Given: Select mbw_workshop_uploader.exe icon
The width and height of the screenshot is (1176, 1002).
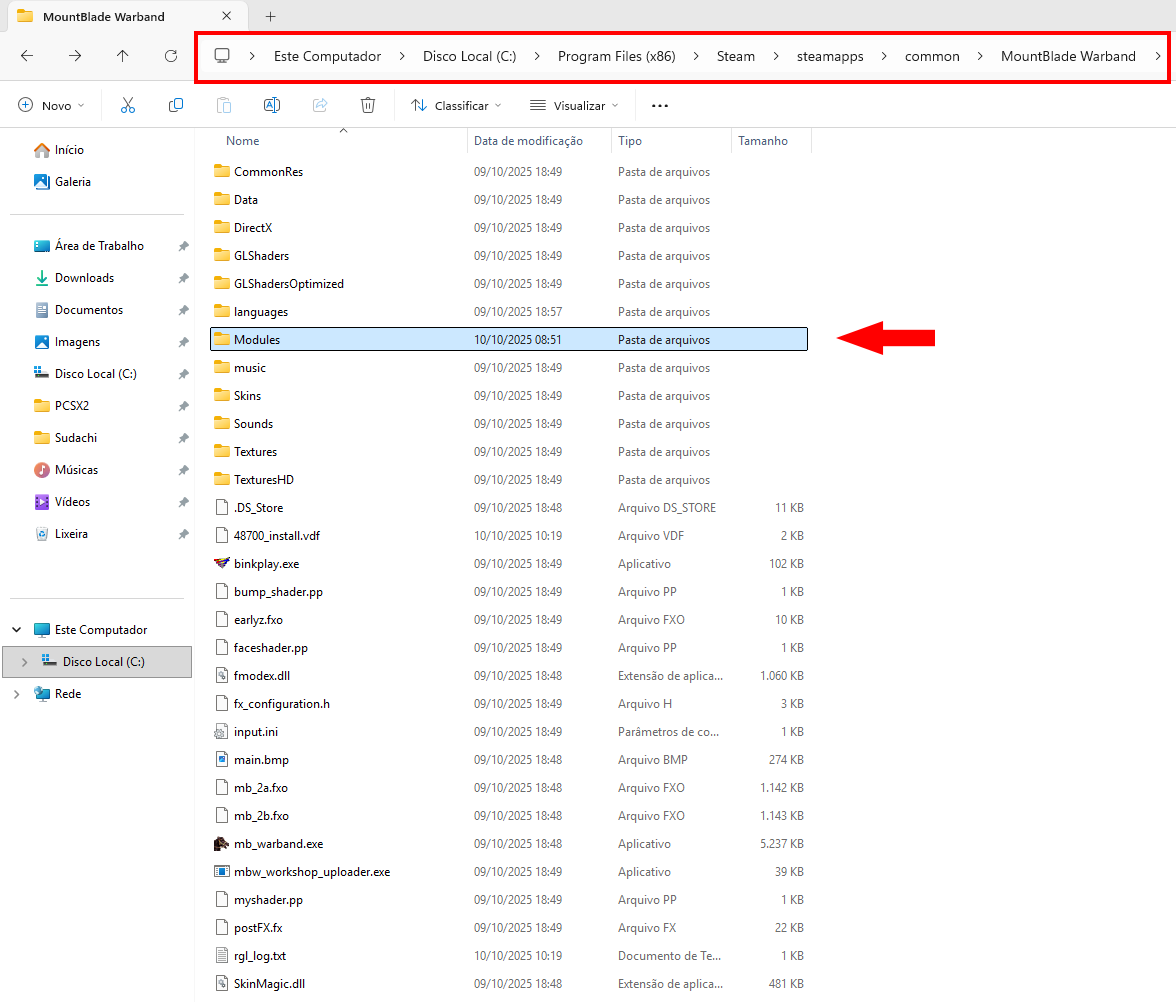Looking at the screenshot, I should point(221,872).
